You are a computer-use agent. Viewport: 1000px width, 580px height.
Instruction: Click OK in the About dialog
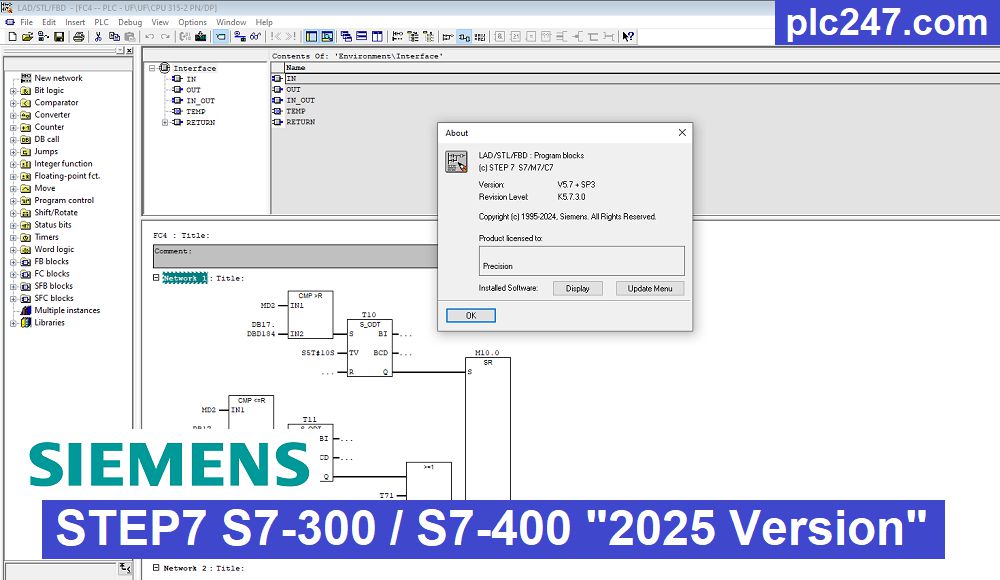click(471, 315)
